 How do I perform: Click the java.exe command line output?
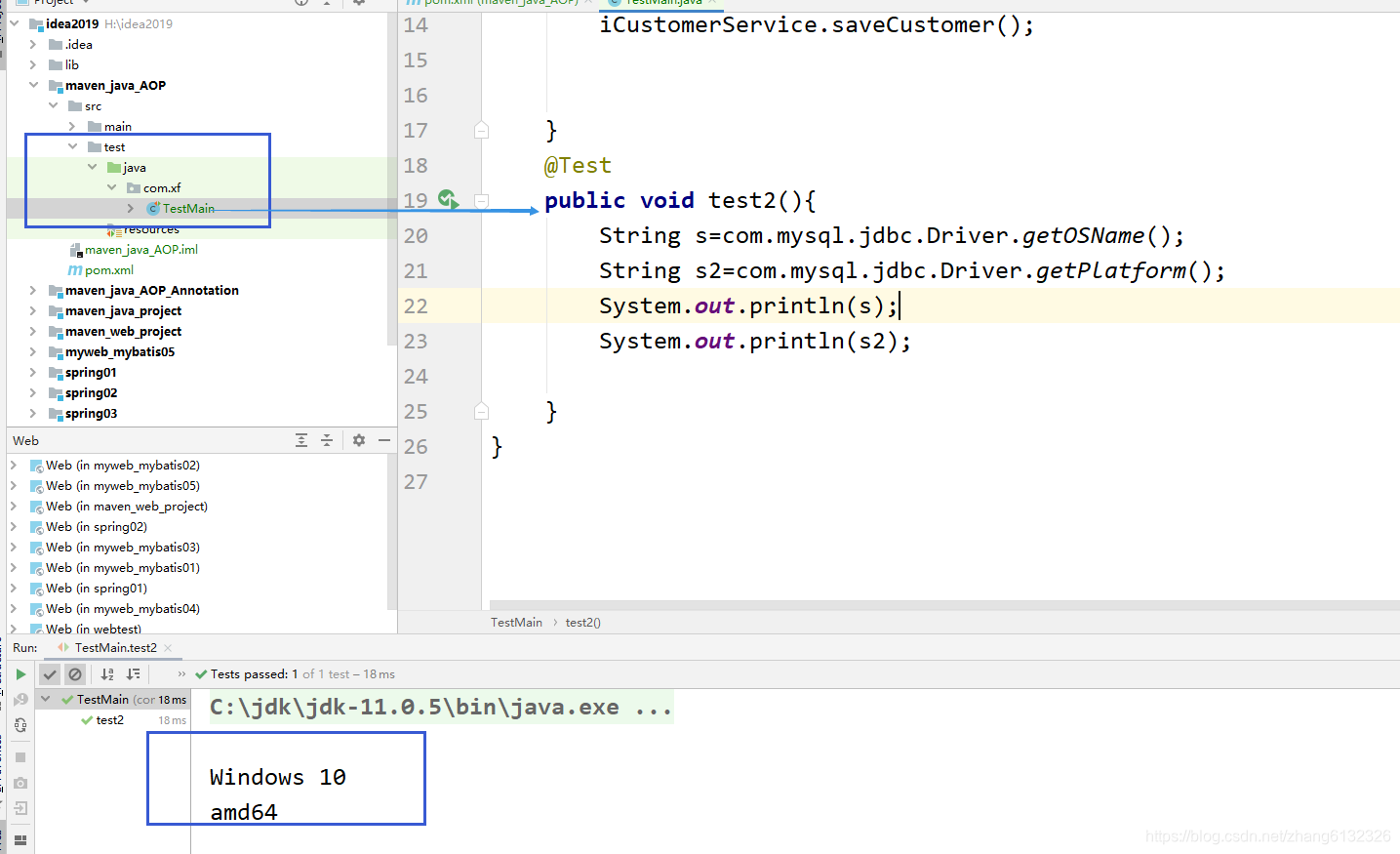441,707
